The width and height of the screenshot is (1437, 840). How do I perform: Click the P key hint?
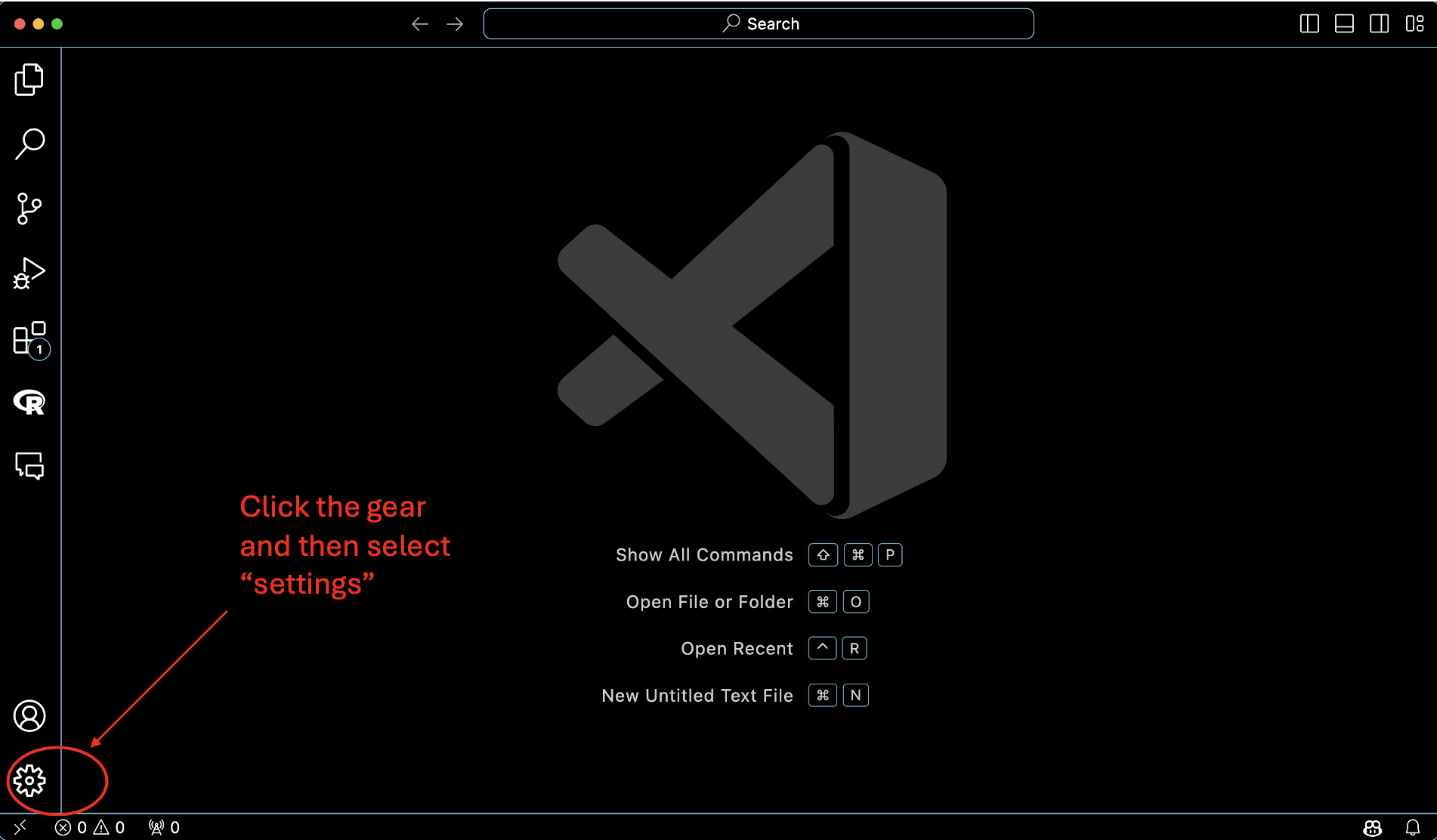(890, 555)
